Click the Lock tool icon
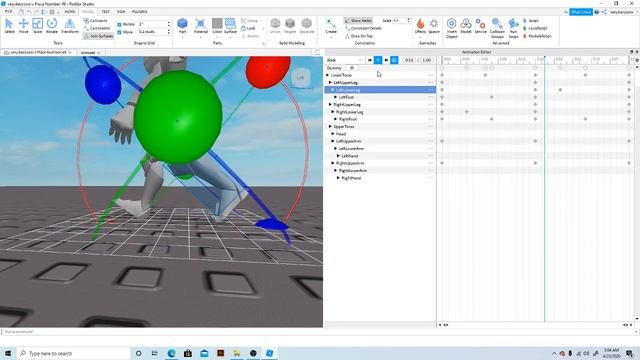 click(x=248, y=28)
